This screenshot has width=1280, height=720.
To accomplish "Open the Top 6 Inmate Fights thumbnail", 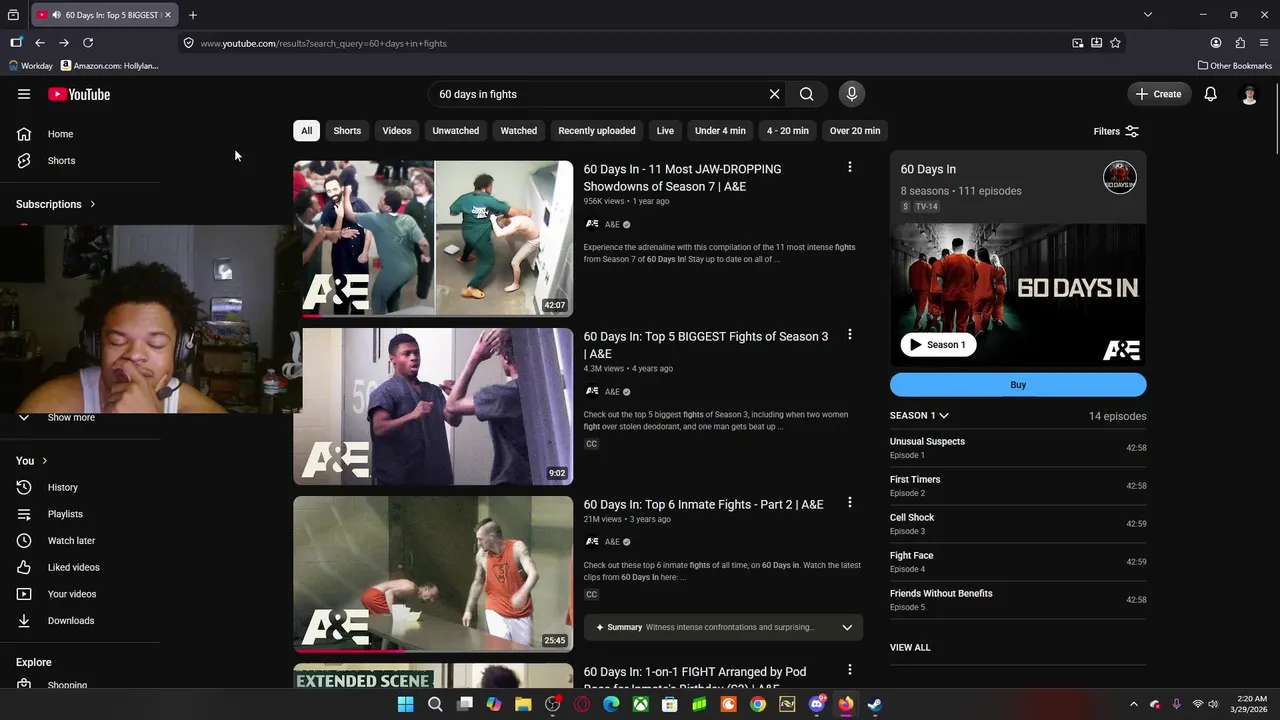I will pos(433,574).
